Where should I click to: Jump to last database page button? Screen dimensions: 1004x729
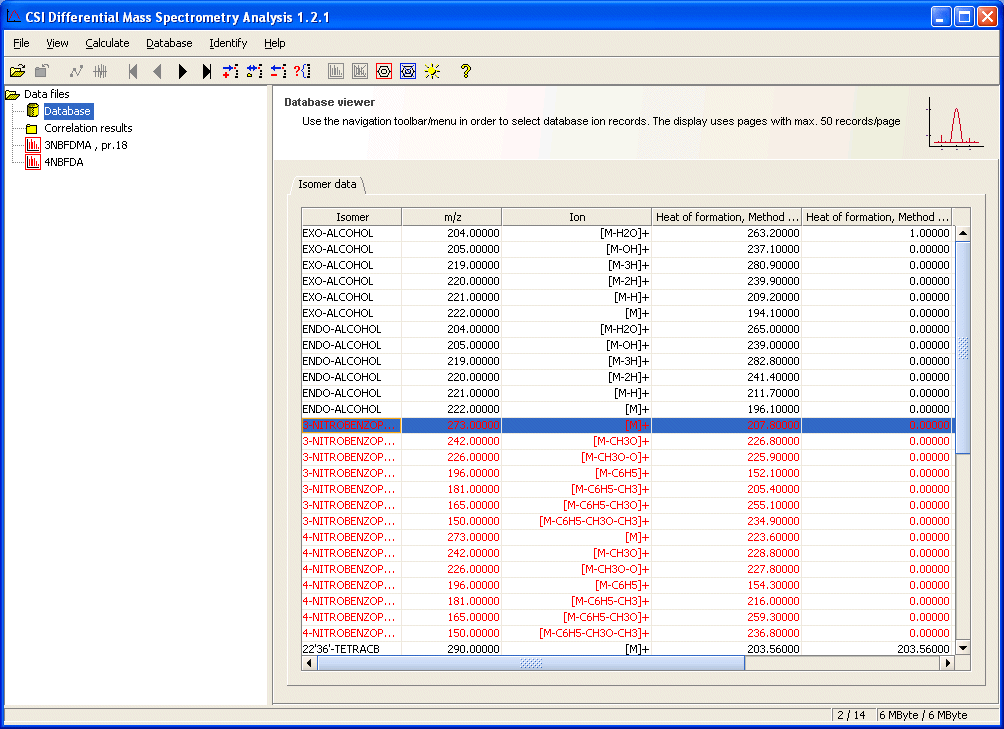[206, 71]
